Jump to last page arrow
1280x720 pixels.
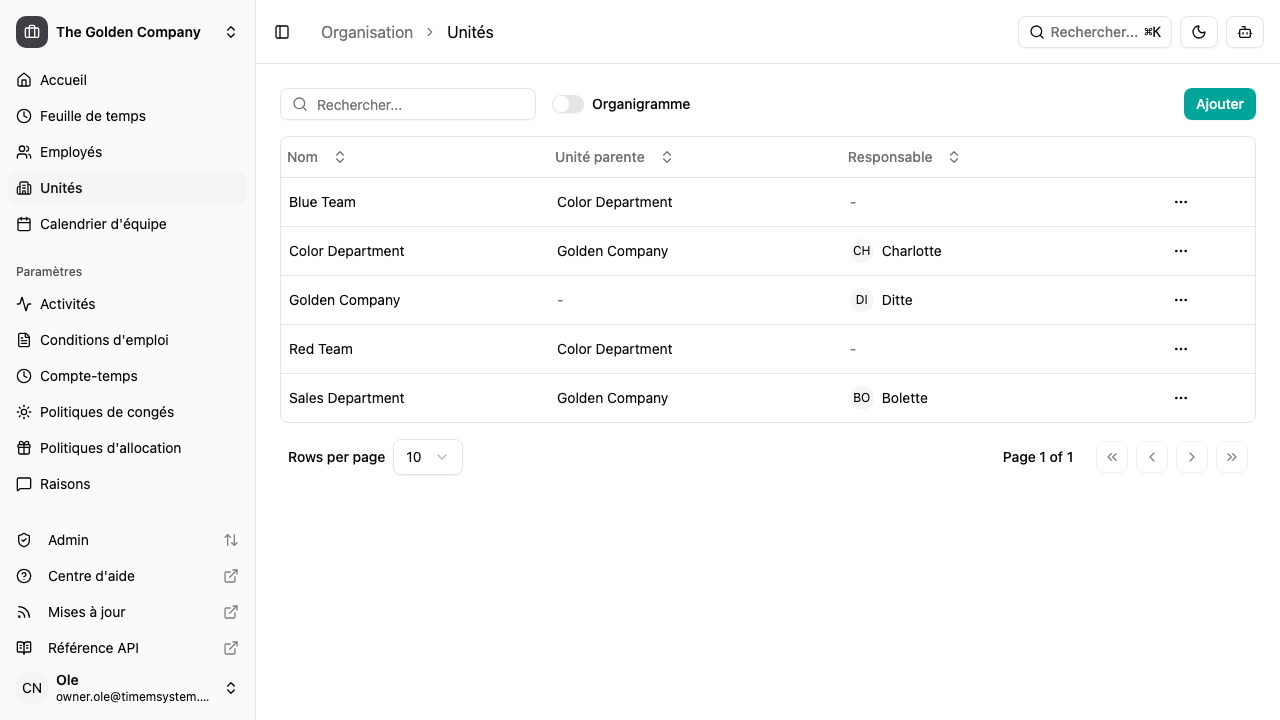[x=1231, y=457]
